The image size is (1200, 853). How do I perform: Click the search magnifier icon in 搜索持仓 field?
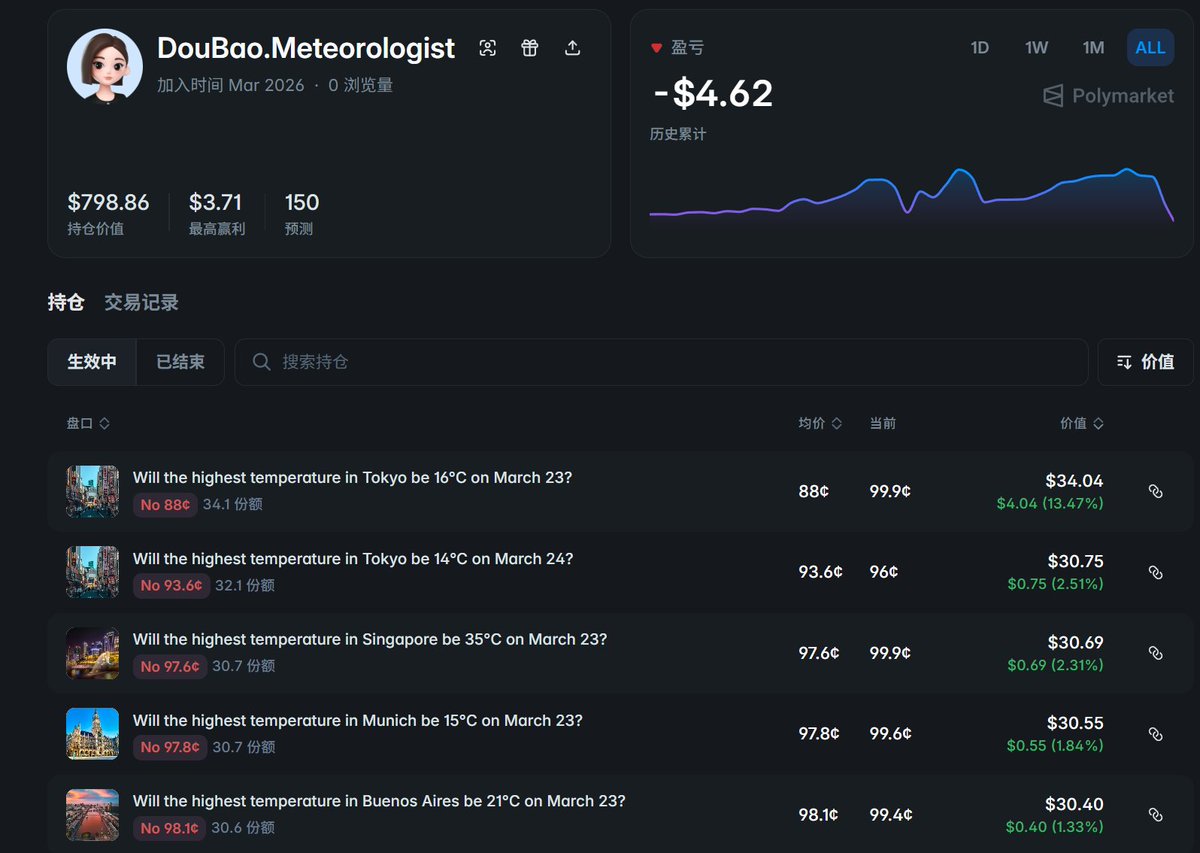[262, 362]
